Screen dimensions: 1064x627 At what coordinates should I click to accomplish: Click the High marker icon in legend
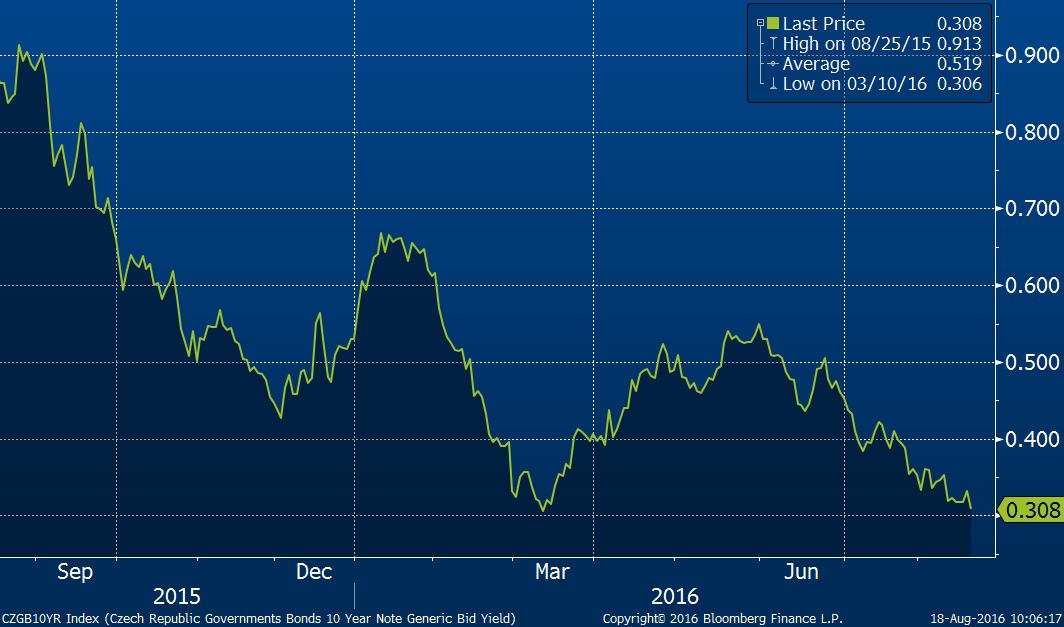tap(773, 44)
